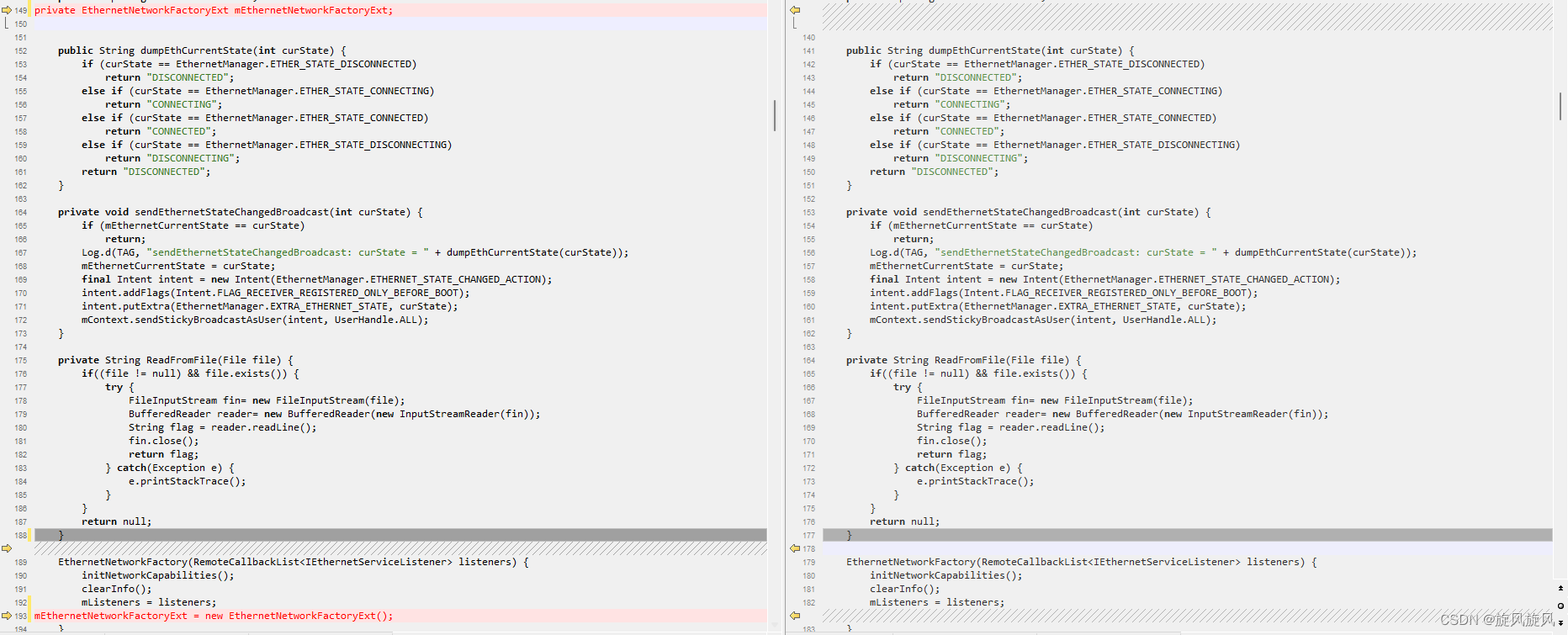Click right pane sendEthernetStateChangedBroadcast declaration line 153
The height and width of the screenshot is (635, 1568).
[x=1029, y=212]
